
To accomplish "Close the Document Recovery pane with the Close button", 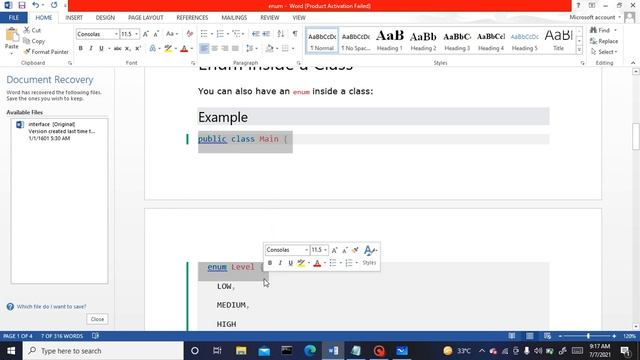I will point(97,319).
